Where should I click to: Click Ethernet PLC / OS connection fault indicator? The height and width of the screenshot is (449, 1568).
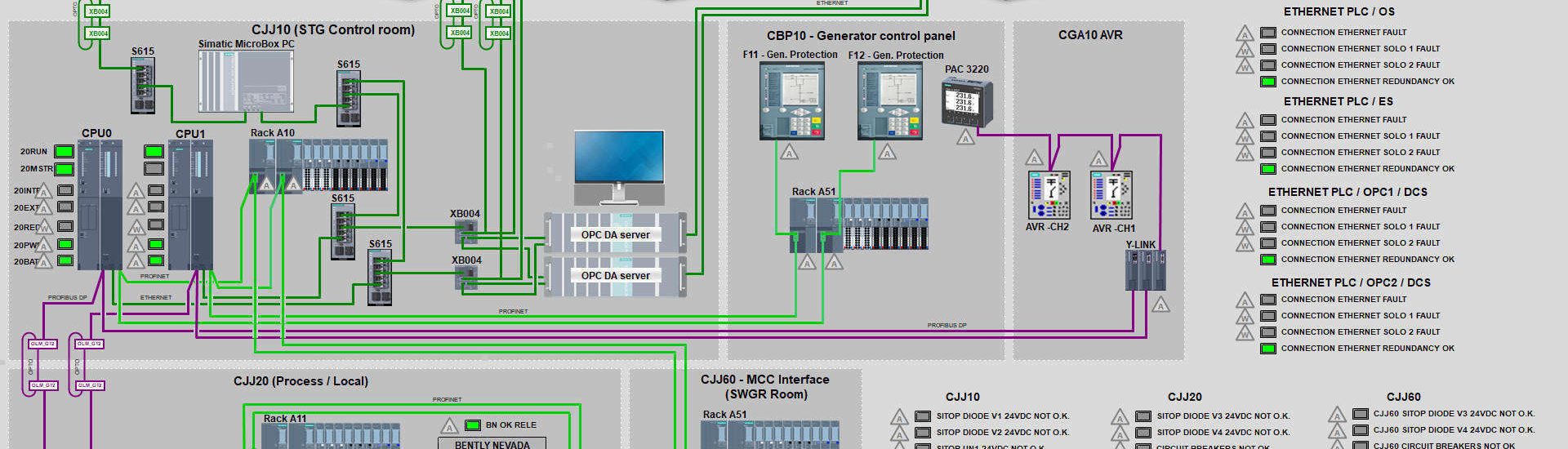[x=1268, y=33]
